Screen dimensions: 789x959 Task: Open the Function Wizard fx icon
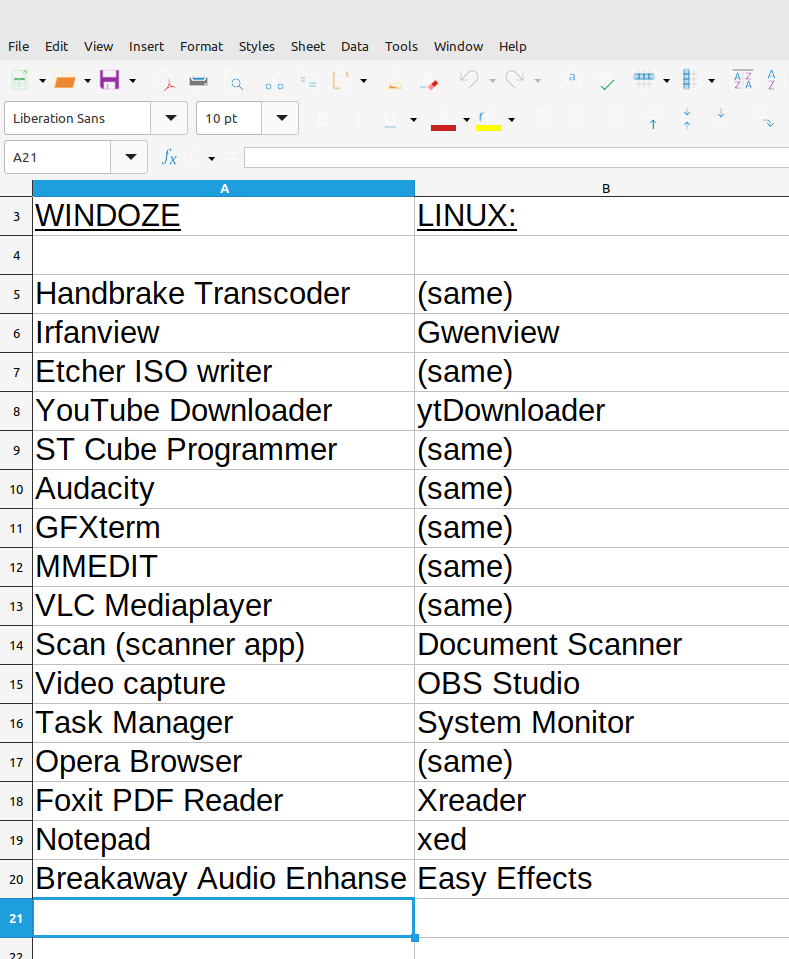coord(170,157)
